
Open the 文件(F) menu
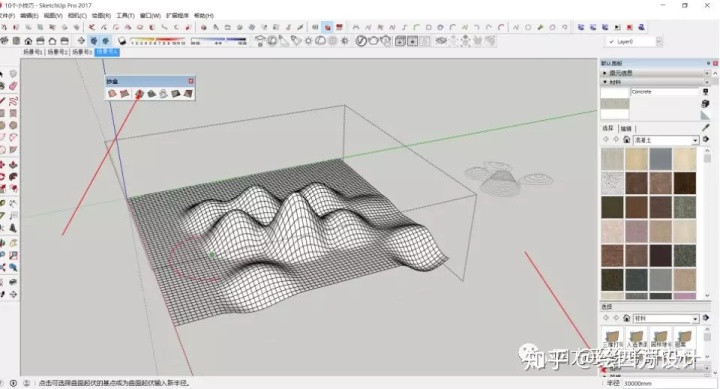(x=7, y=16)
